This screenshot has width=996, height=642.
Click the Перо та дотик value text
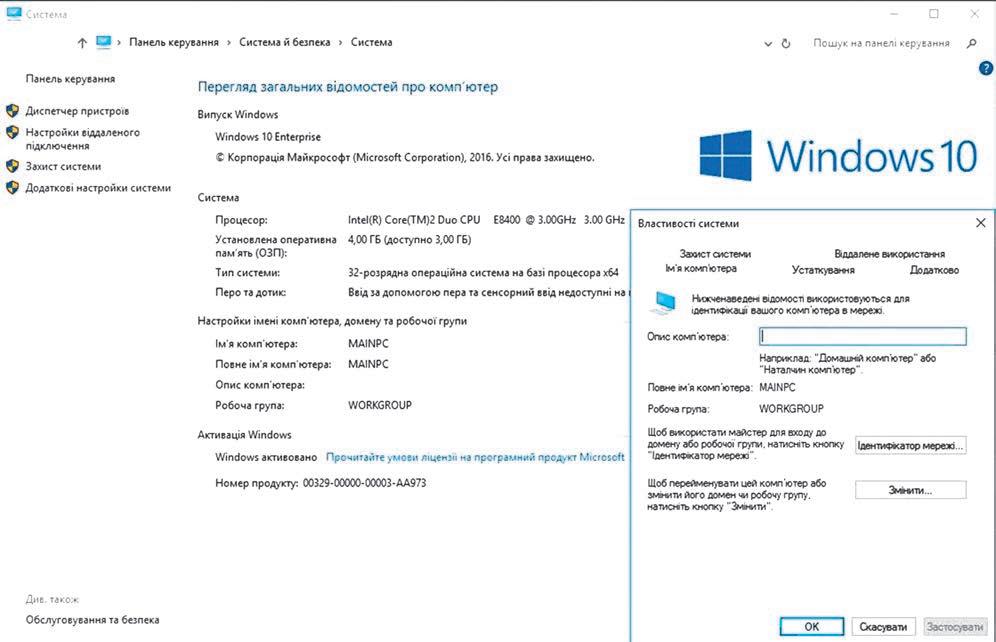tap(486, 293)
